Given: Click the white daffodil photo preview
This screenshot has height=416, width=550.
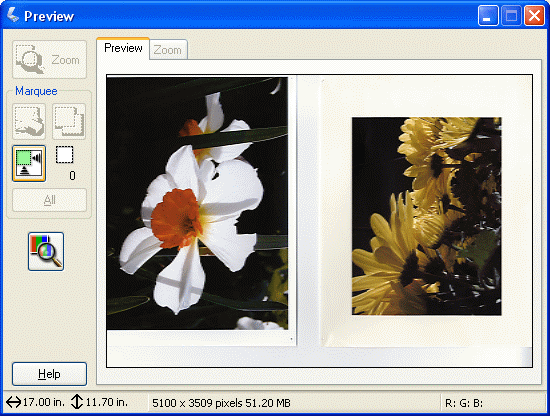Looking at the screenshot, I should [x=197, y=203].
